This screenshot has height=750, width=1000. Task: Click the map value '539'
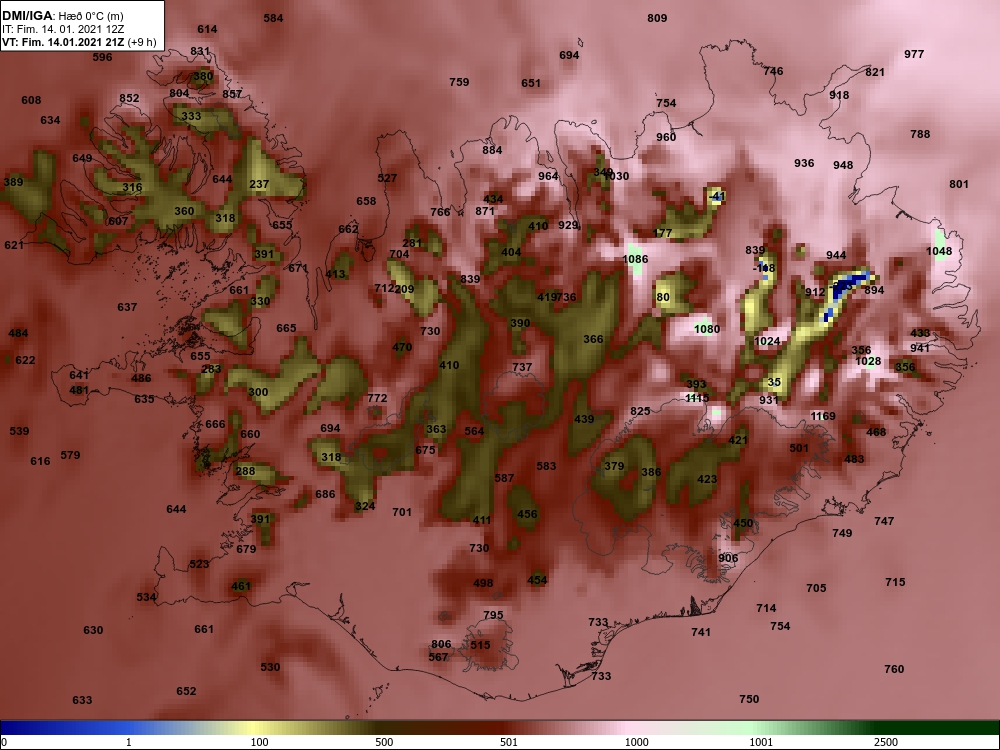point(19,431)
